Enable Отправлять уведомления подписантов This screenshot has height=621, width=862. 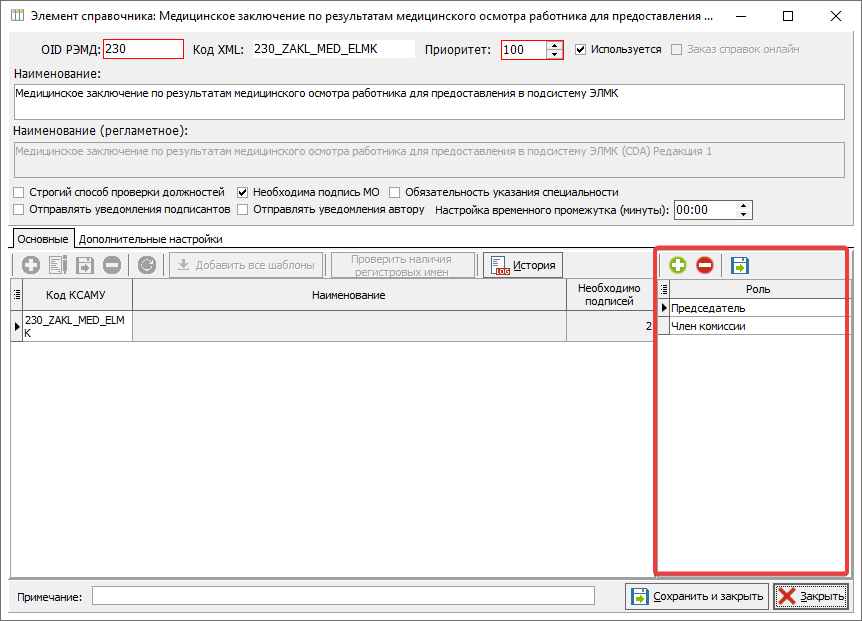19,209
